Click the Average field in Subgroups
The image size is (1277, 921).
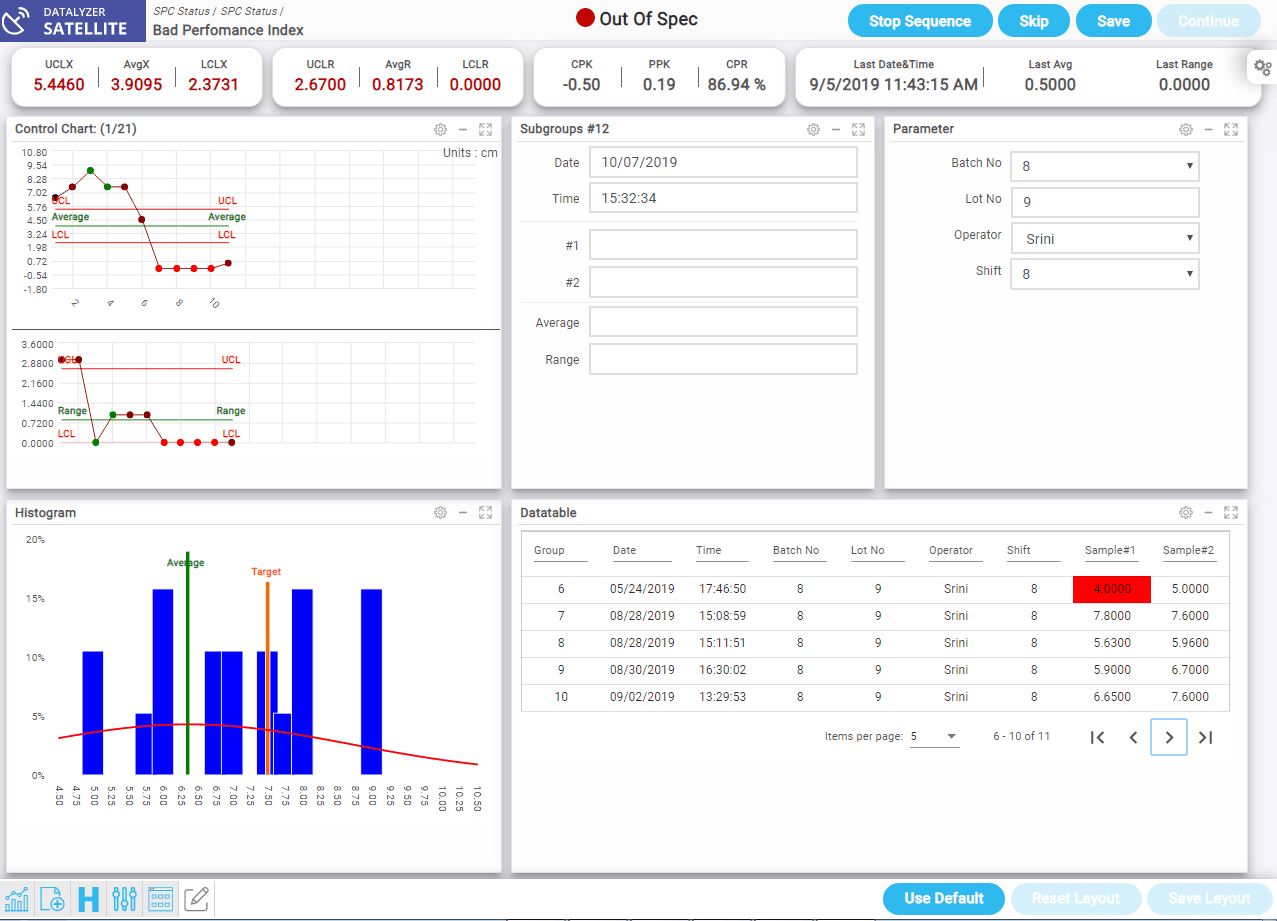pyautogui.click(x=723, y=322)
